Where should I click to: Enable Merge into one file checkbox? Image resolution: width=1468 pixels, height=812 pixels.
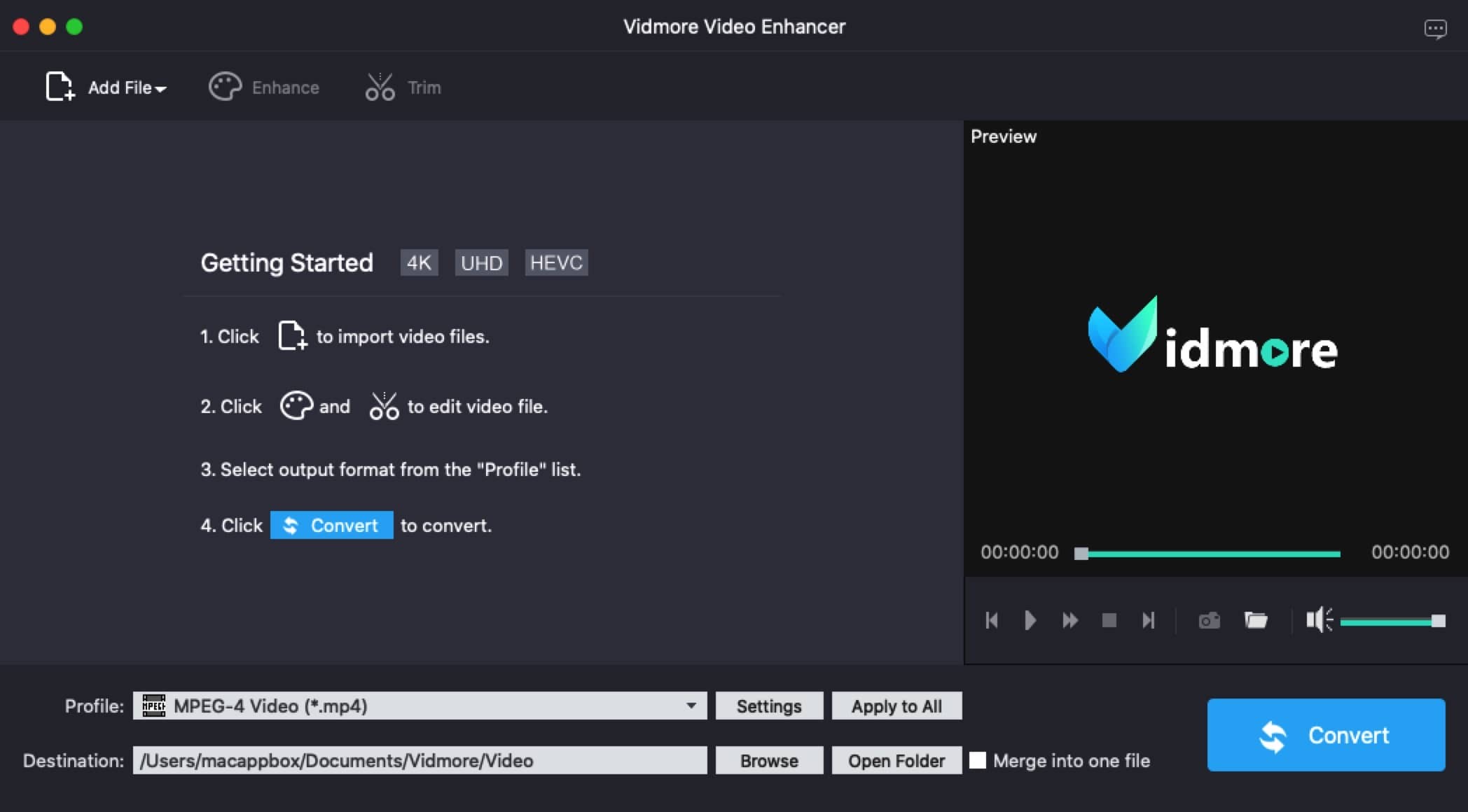[978, 760]
